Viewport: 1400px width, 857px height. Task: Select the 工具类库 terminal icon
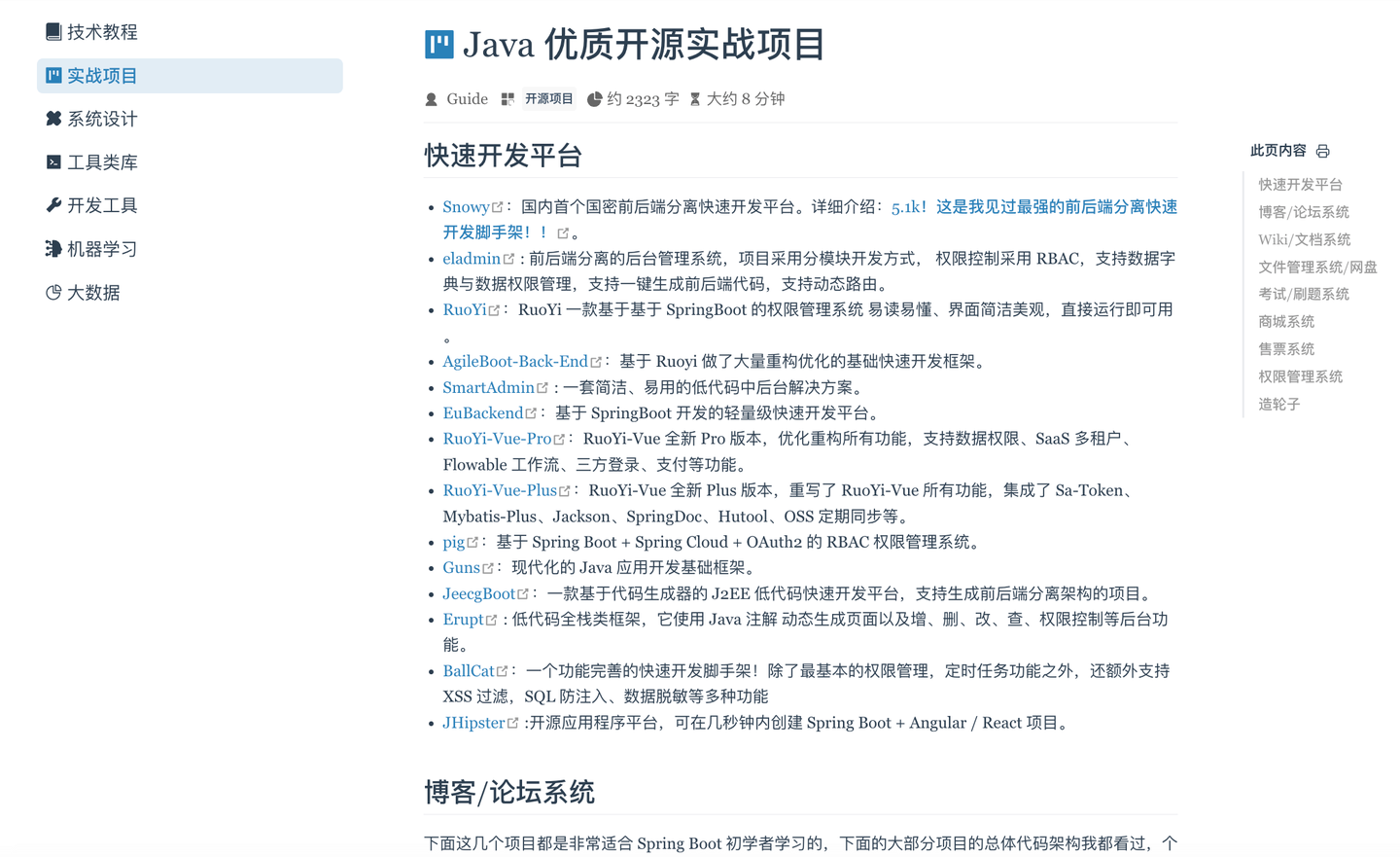click(53, 161)
